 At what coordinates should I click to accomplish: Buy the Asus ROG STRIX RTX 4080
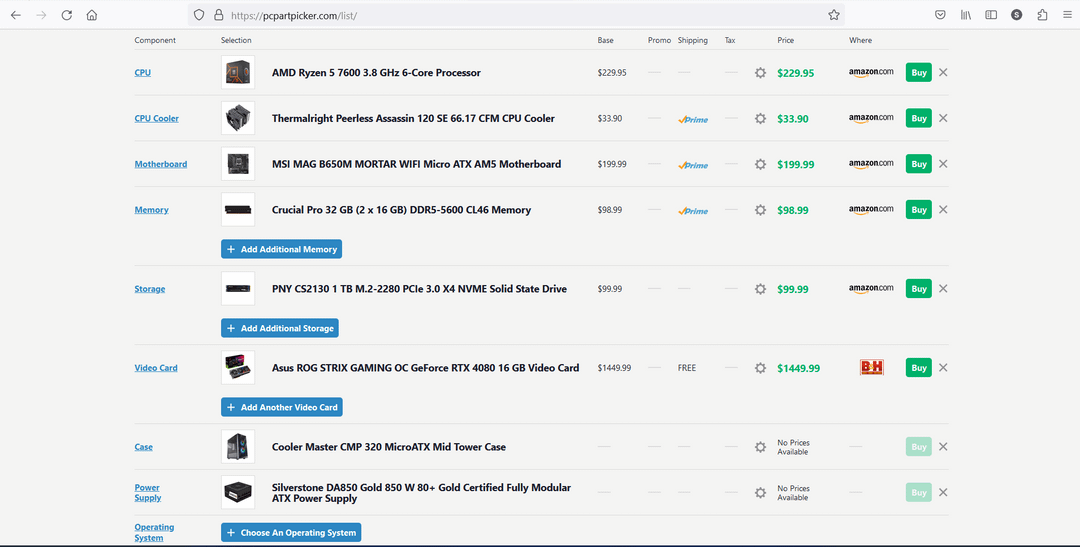point(919,368)
